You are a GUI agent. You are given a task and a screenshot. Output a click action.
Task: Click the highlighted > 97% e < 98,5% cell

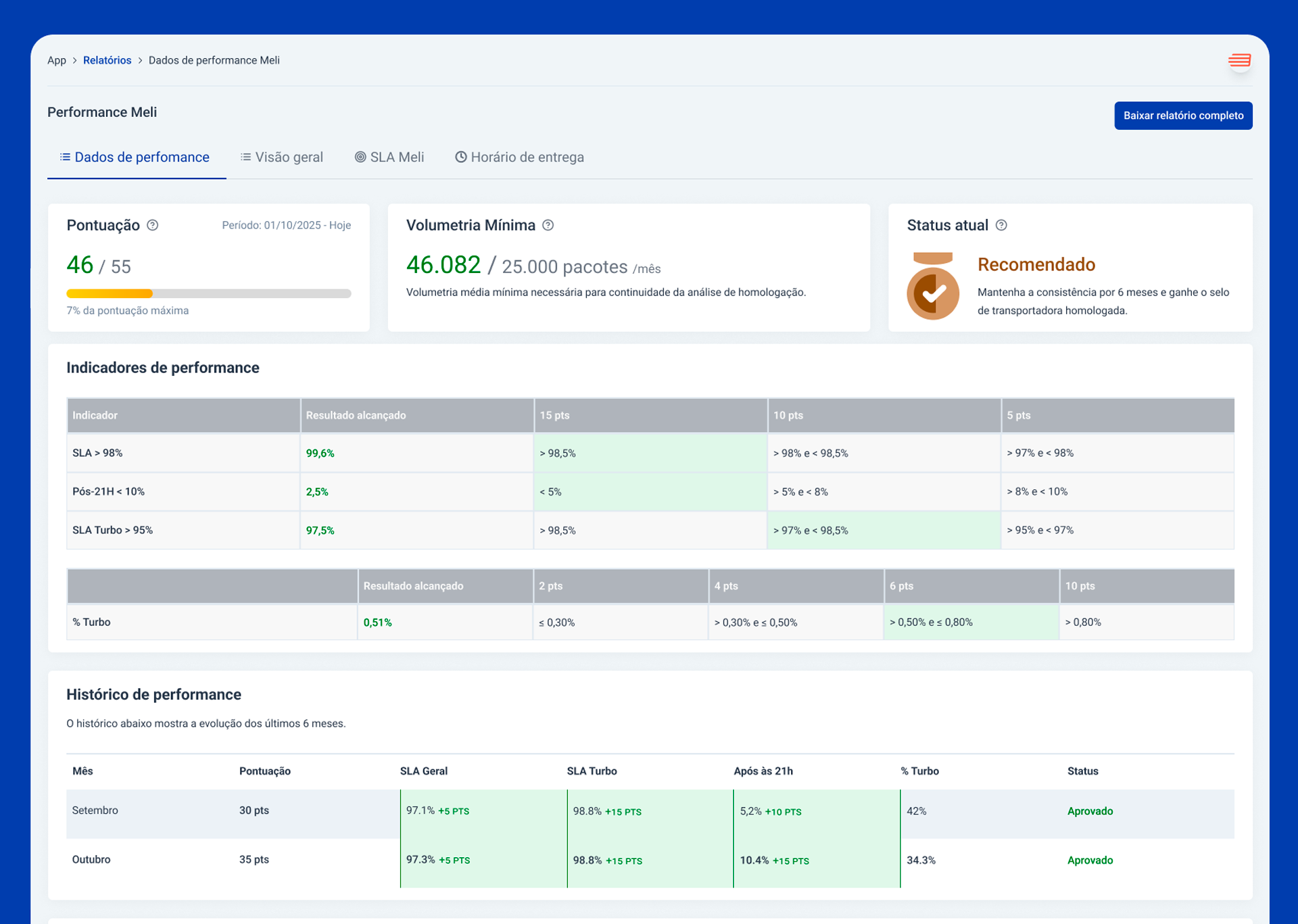click(x=884, y=530)
